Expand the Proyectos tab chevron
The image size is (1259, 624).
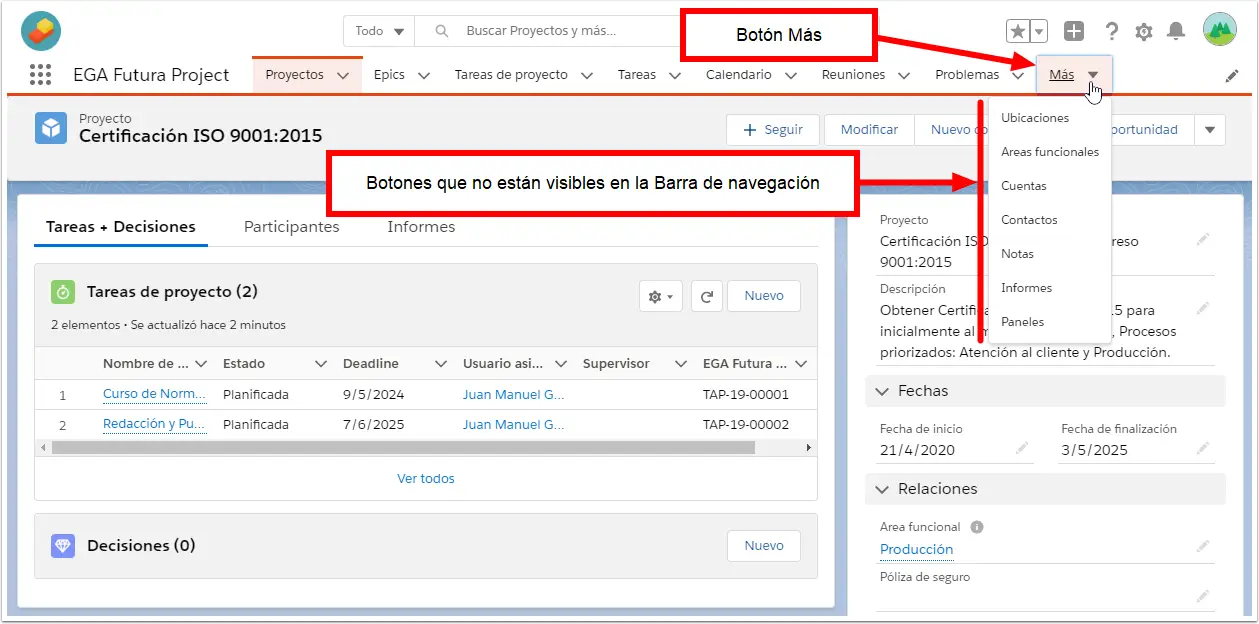pyautogui.click(x=343, y=75)
